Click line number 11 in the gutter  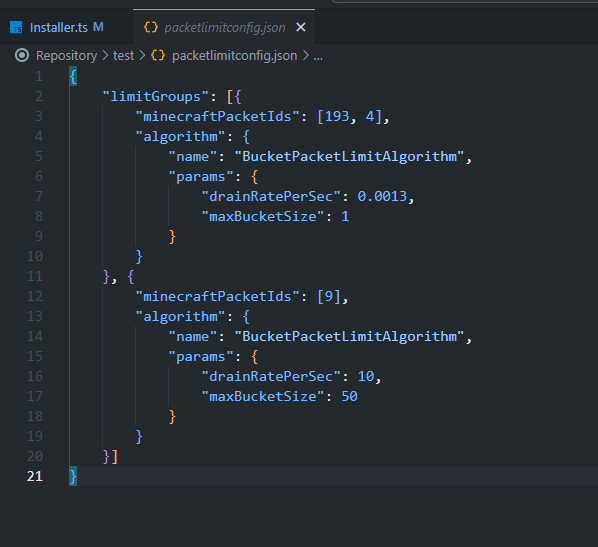tap(35, 276)
